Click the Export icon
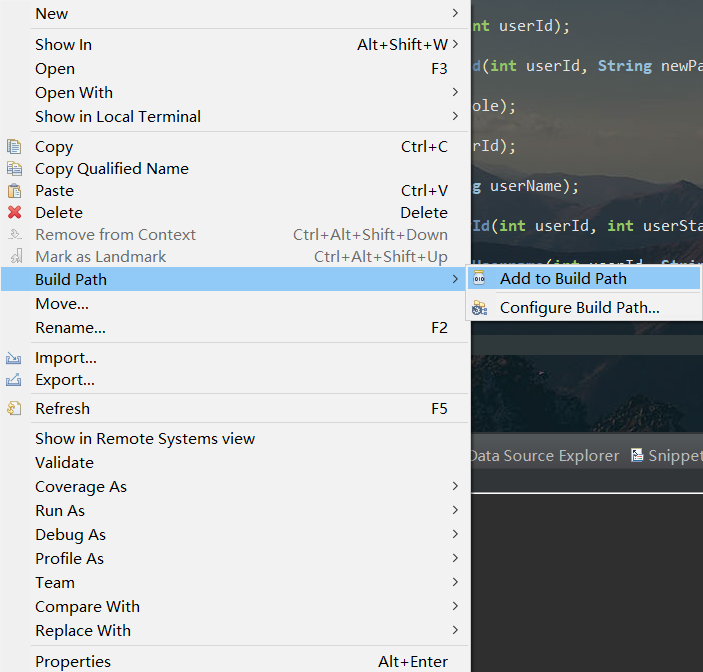Viewport: 703px width, 672px height. click(x=13, y=380)
